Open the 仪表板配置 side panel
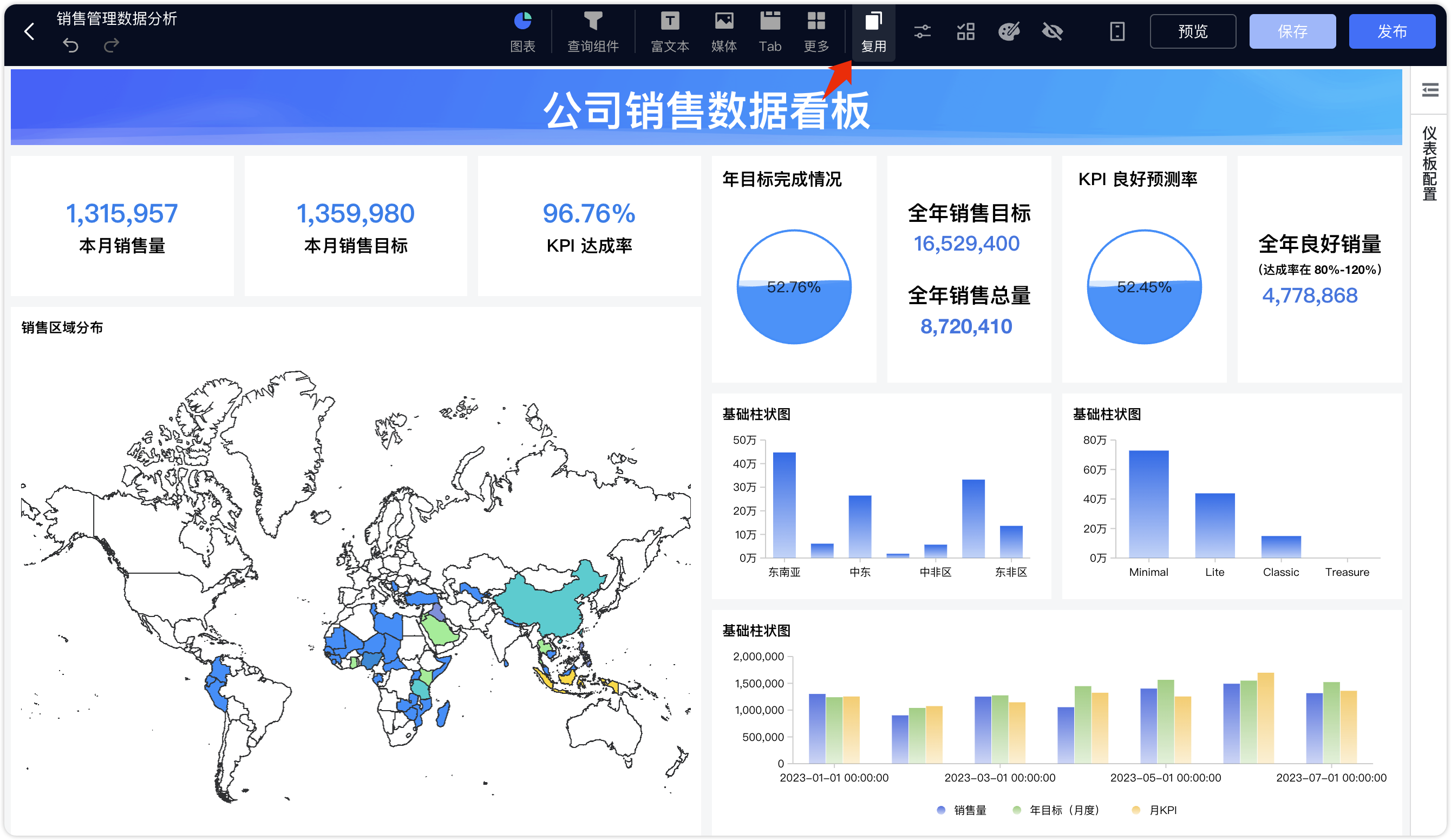Screen dimensions: 1451x840 [1430, 163]
